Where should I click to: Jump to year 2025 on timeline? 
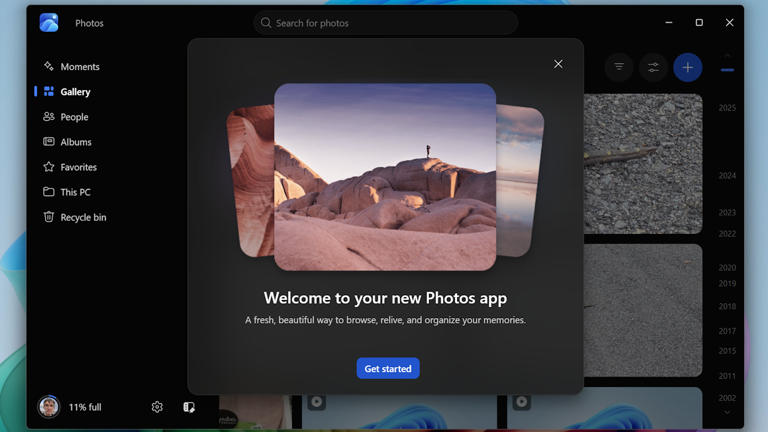[727, 108]
